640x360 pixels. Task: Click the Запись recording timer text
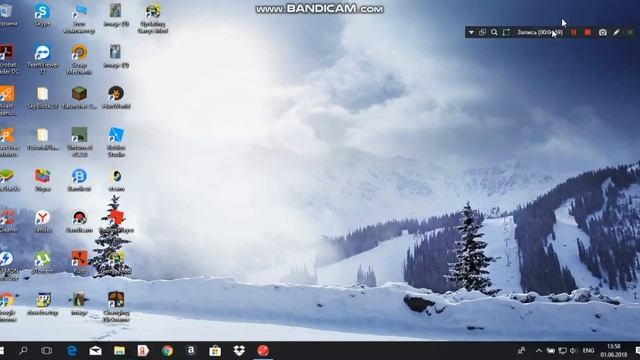tap(540, 32)
